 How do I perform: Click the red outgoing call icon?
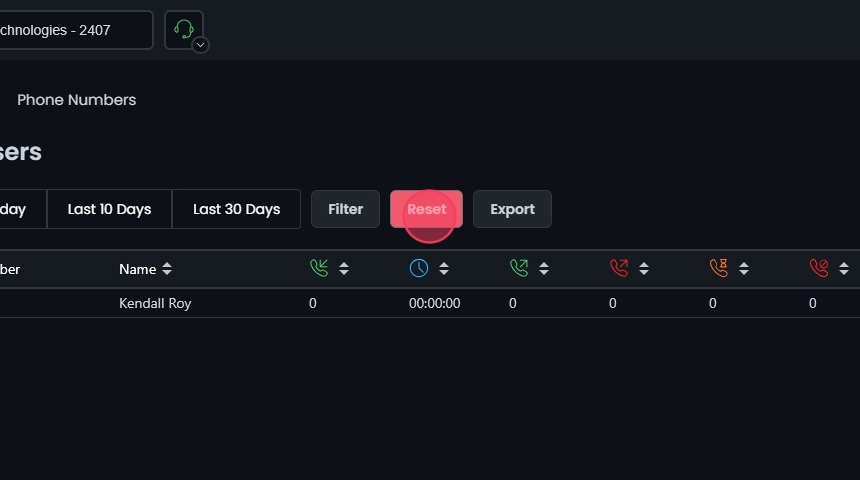click(x=619, y=268)
